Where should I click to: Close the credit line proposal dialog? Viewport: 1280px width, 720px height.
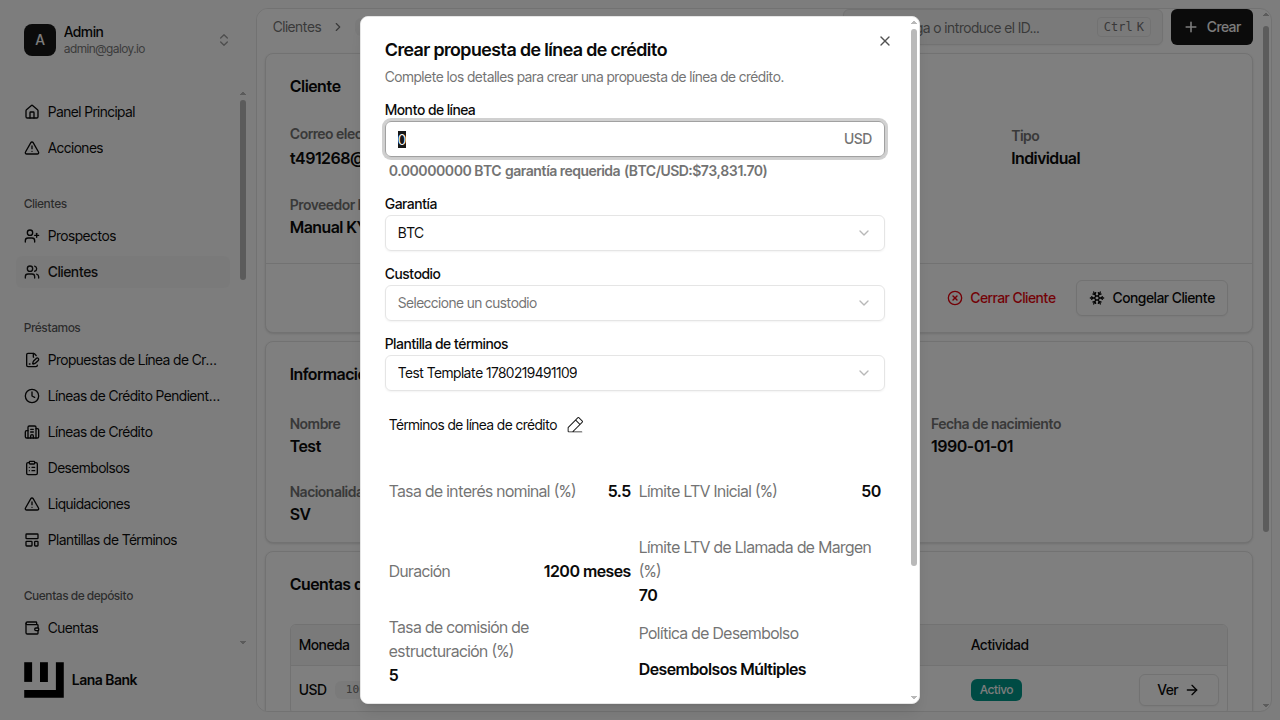[x=884, y=41]
